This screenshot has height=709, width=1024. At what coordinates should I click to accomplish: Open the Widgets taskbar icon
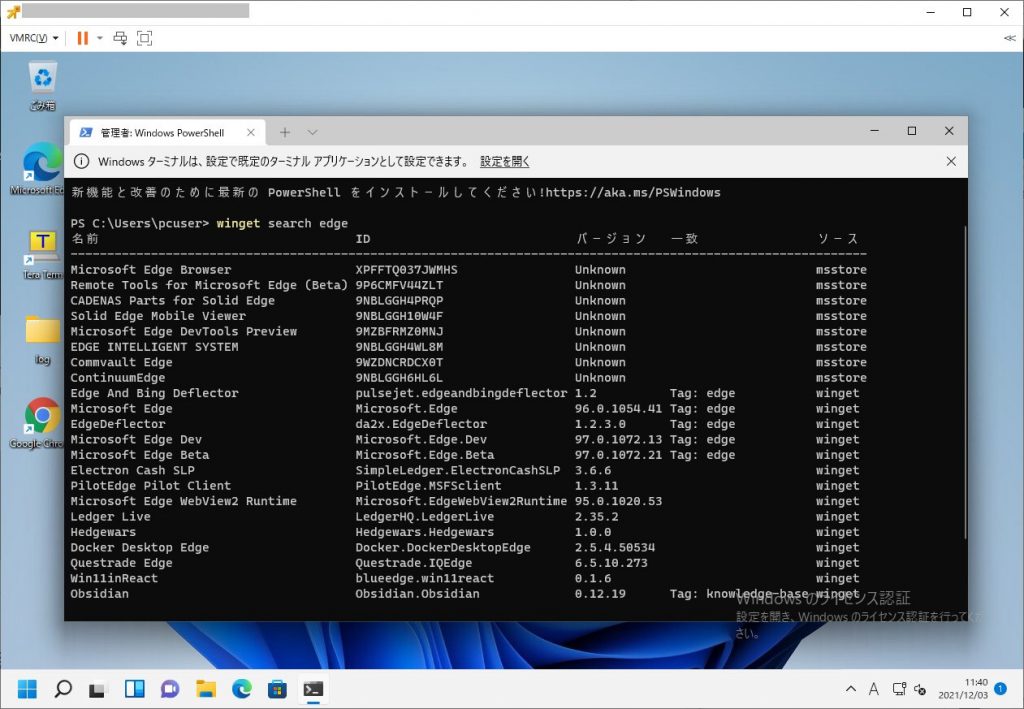[135, 689]
